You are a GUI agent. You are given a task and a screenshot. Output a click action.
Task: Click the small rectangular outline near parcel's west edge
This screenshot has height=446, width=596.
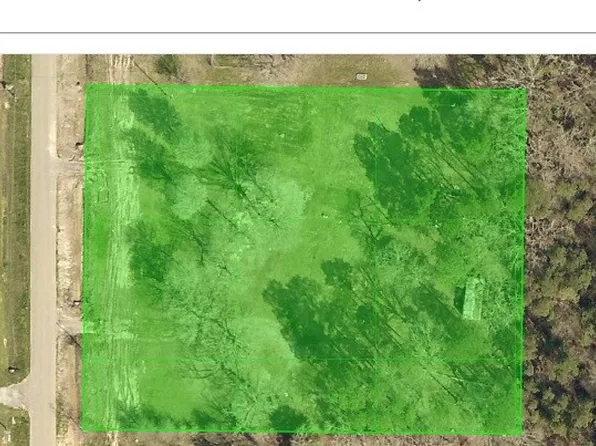click(x=103, y=196)
